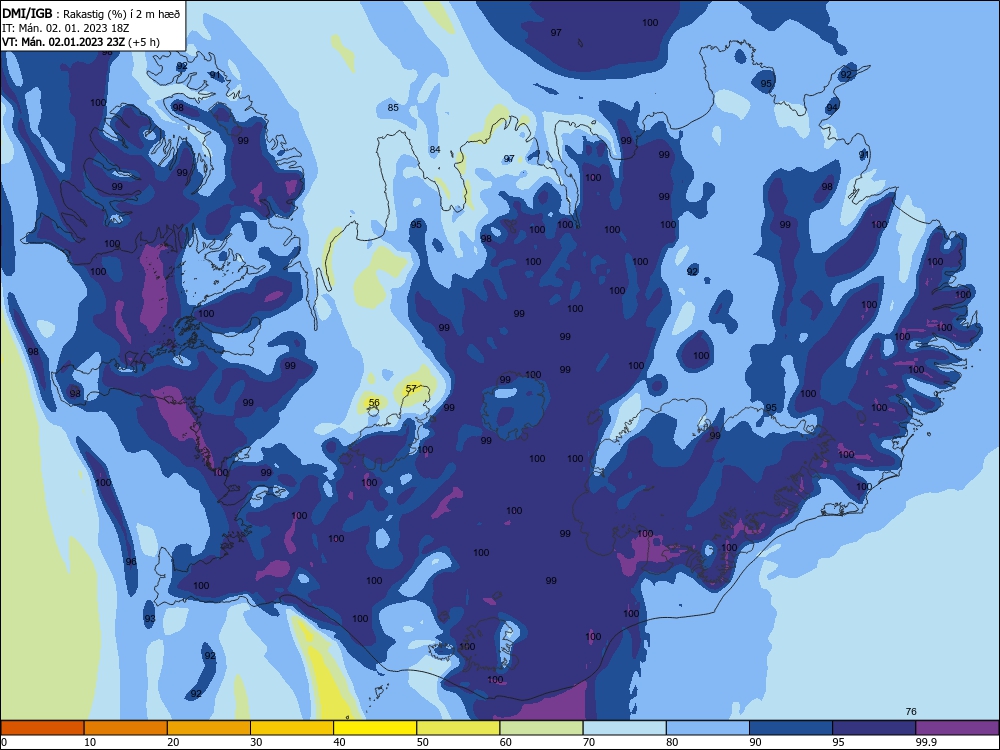The width and height of the screenshot is (1000, 750).
Task: Click the 'IT: Mán. 02. 01. 2023 18Z' line
Action: tap(66, 28)
